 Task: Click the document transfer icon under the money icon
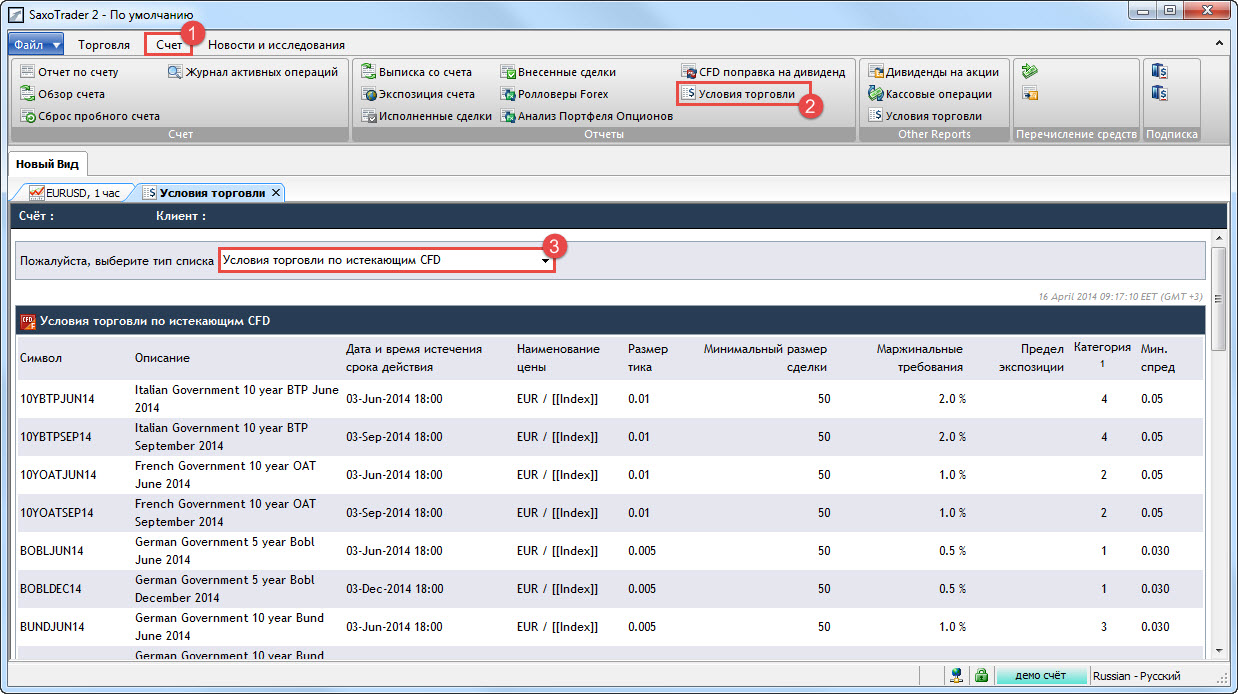click(1030, 94)
